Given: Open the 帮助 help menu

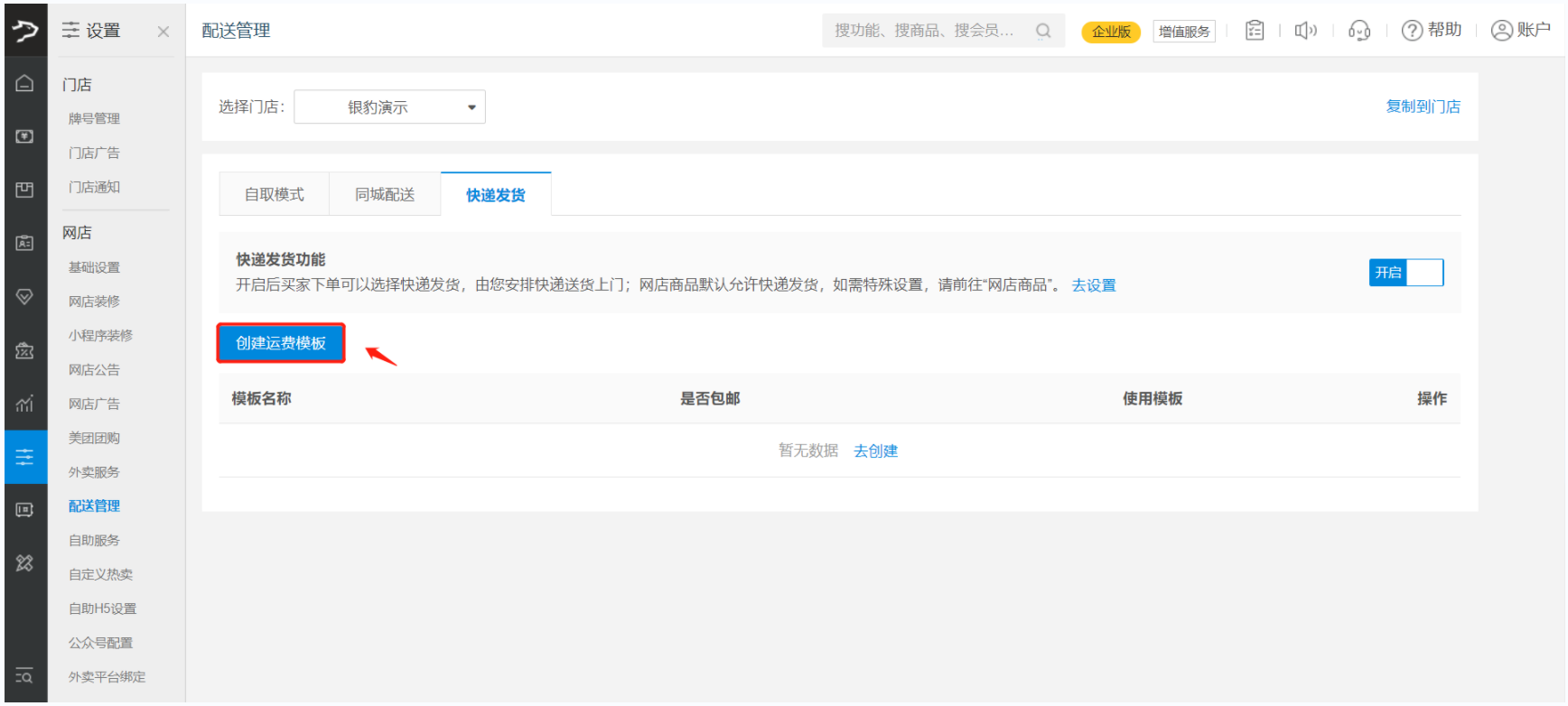Looking at the screenshot, I should point(1432,31).
